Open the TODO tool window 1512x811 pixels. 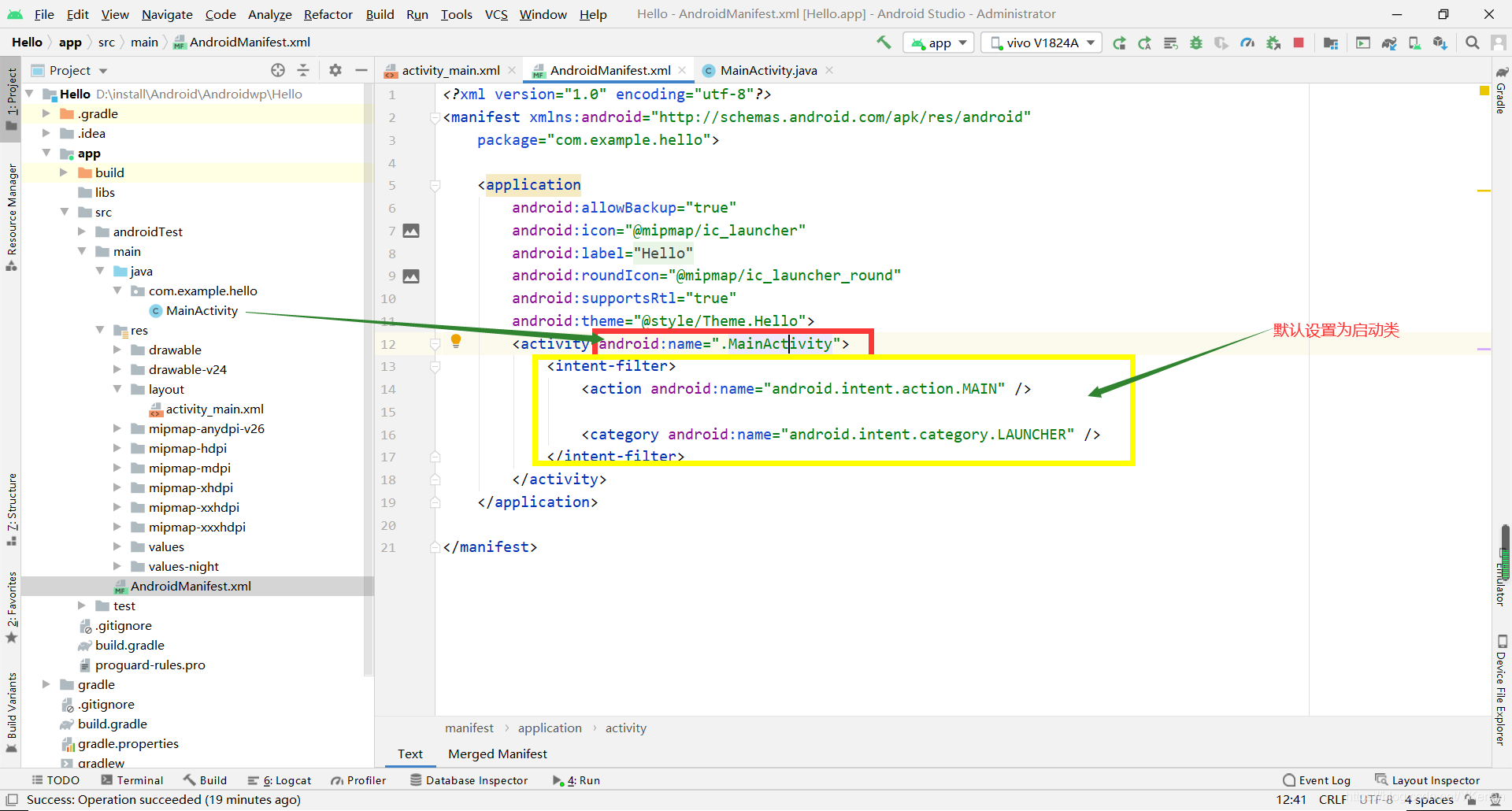coord(55,780)
